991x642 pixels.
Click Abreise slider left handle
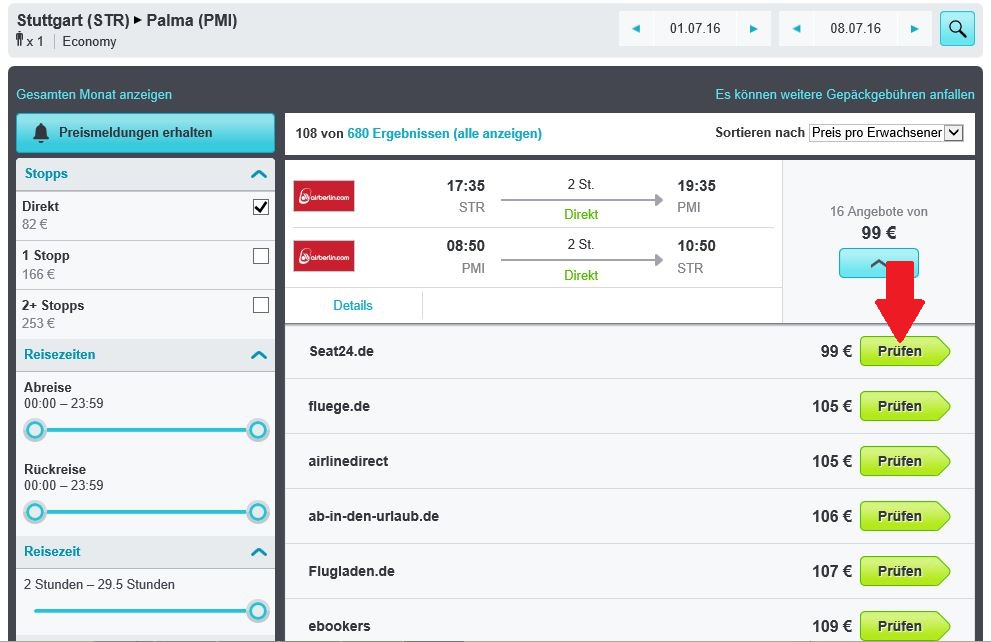(35, 430)
